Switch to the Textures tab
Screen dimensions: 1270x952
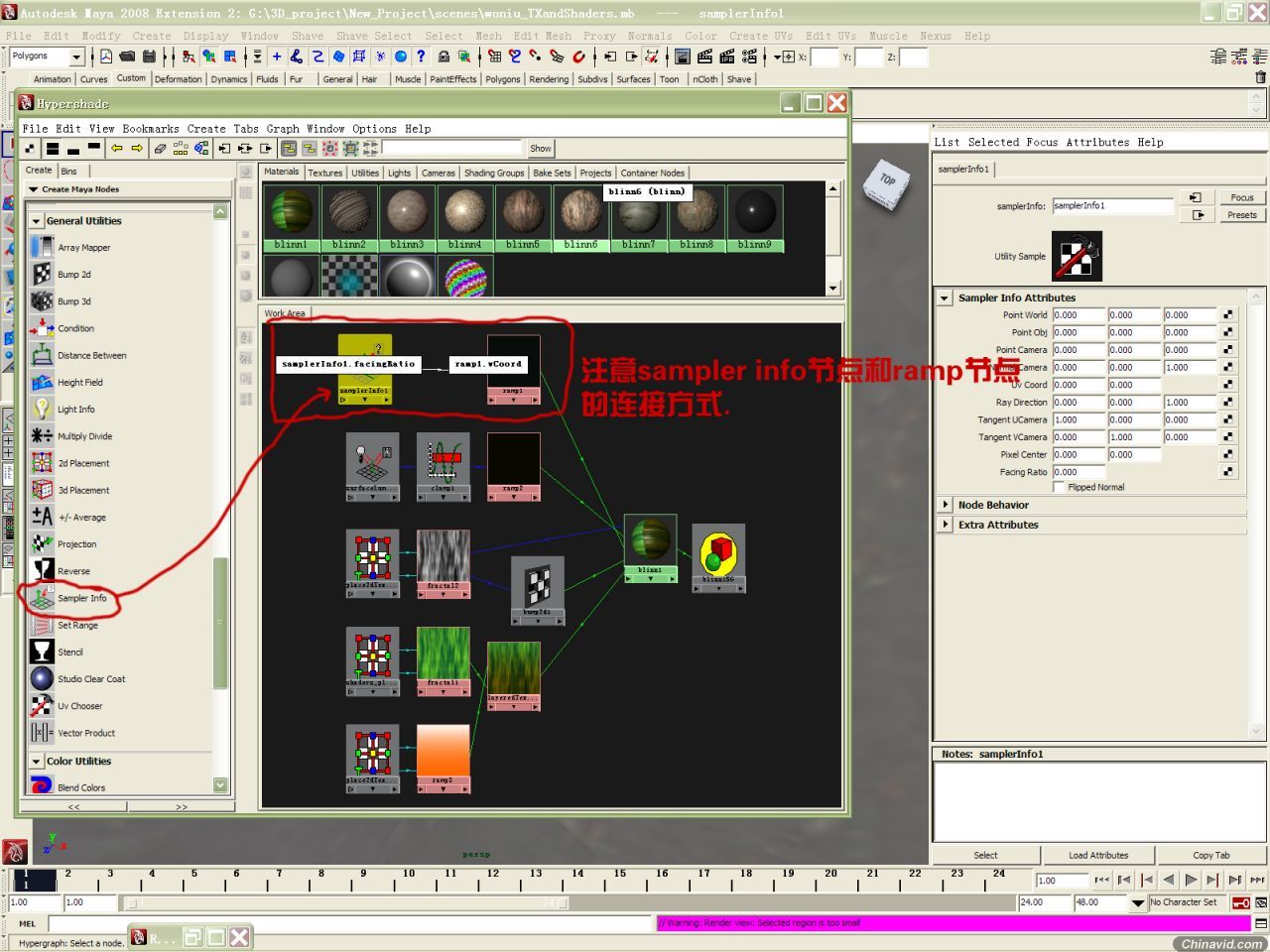tap(324, 173)
